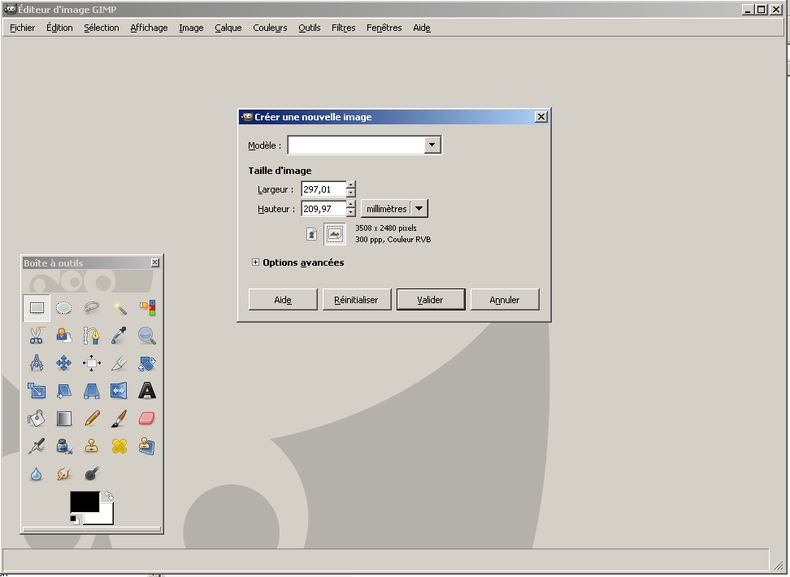Decrease the Largeur value with down arrow
This screenshot has height=577, width=790.
click(x=351, y=193)
